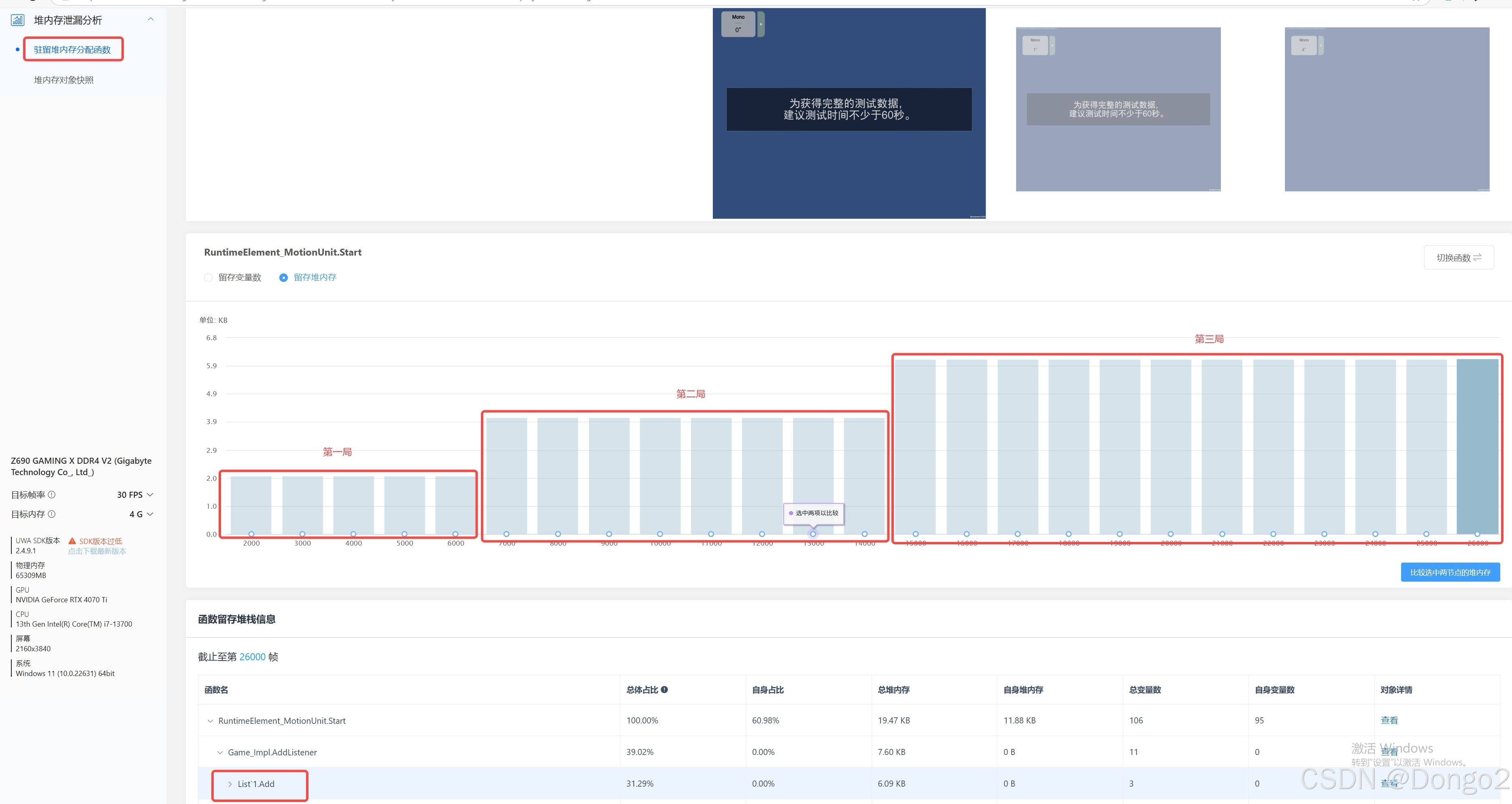Click 比较选中两节点的堆内存 button
Screen dimensions: 1512x804
(1450, 572)
